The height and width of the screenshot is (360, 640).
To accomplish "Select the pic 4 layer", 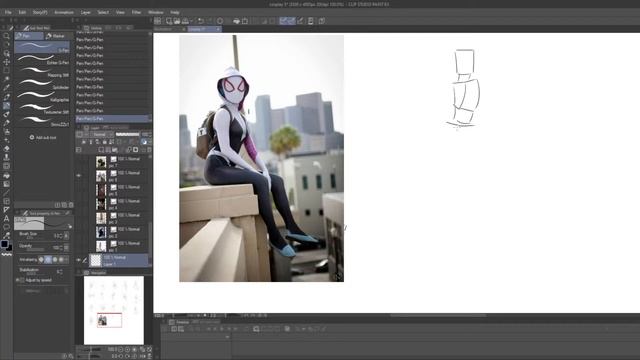I will coord(120,204).
